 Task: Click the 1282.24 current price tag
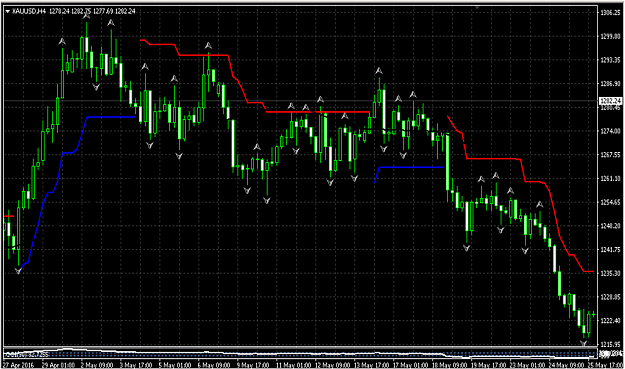click(x=611, y=101)
